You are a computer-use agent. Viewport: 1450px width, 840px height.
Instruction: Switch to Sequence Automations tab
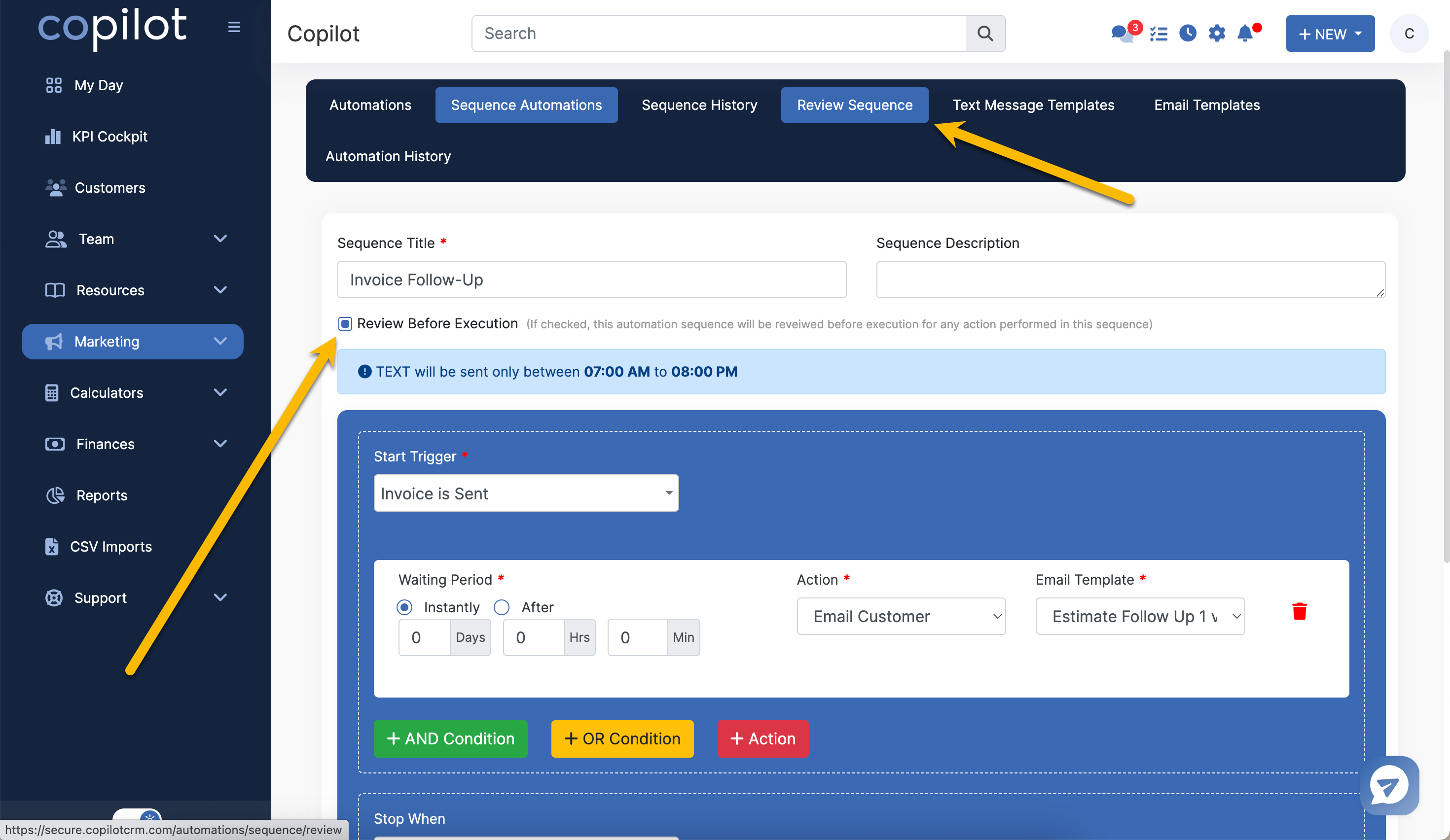point(527,105)
